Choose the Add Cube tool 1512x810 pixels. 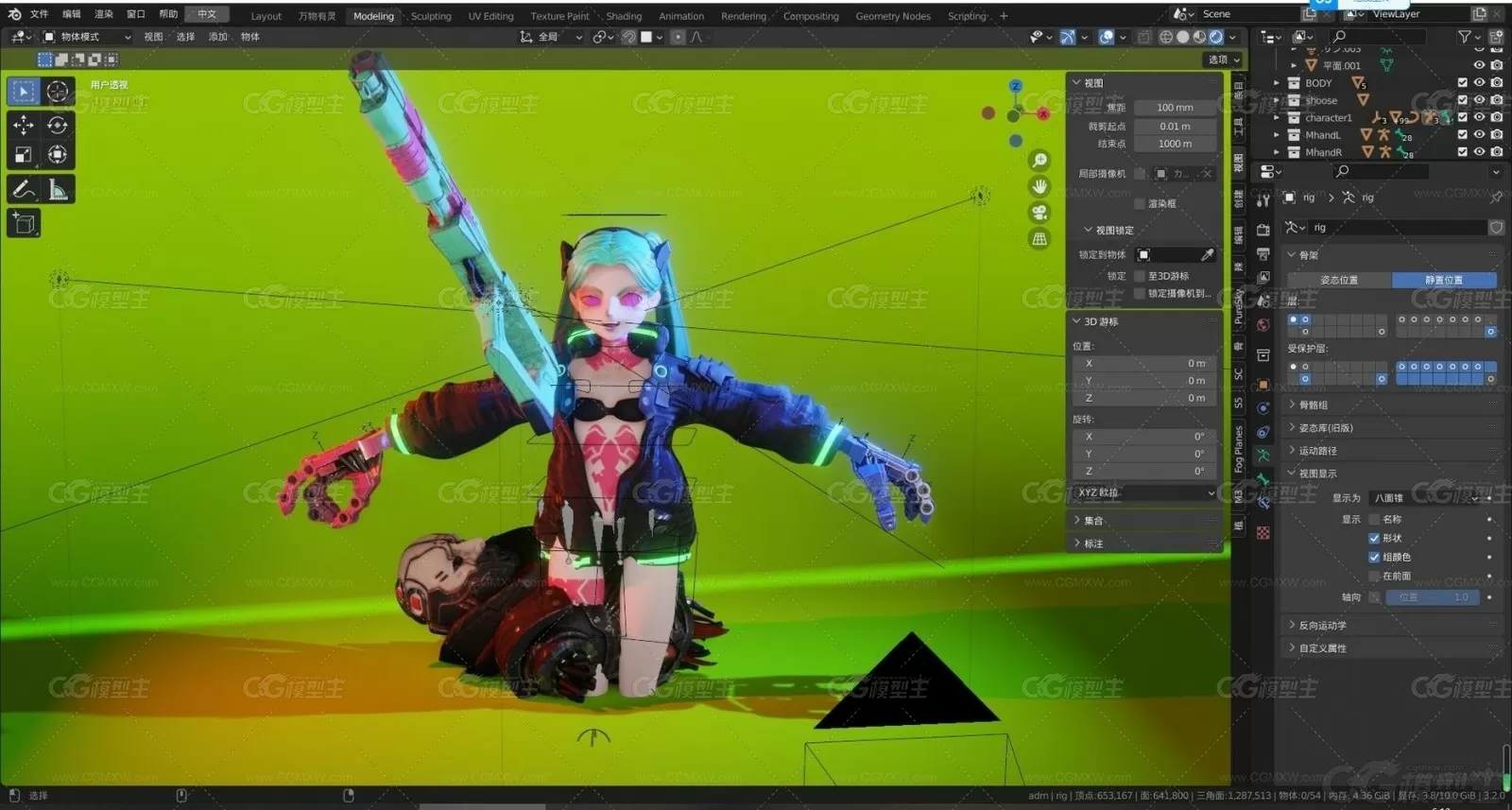(24, 223)
